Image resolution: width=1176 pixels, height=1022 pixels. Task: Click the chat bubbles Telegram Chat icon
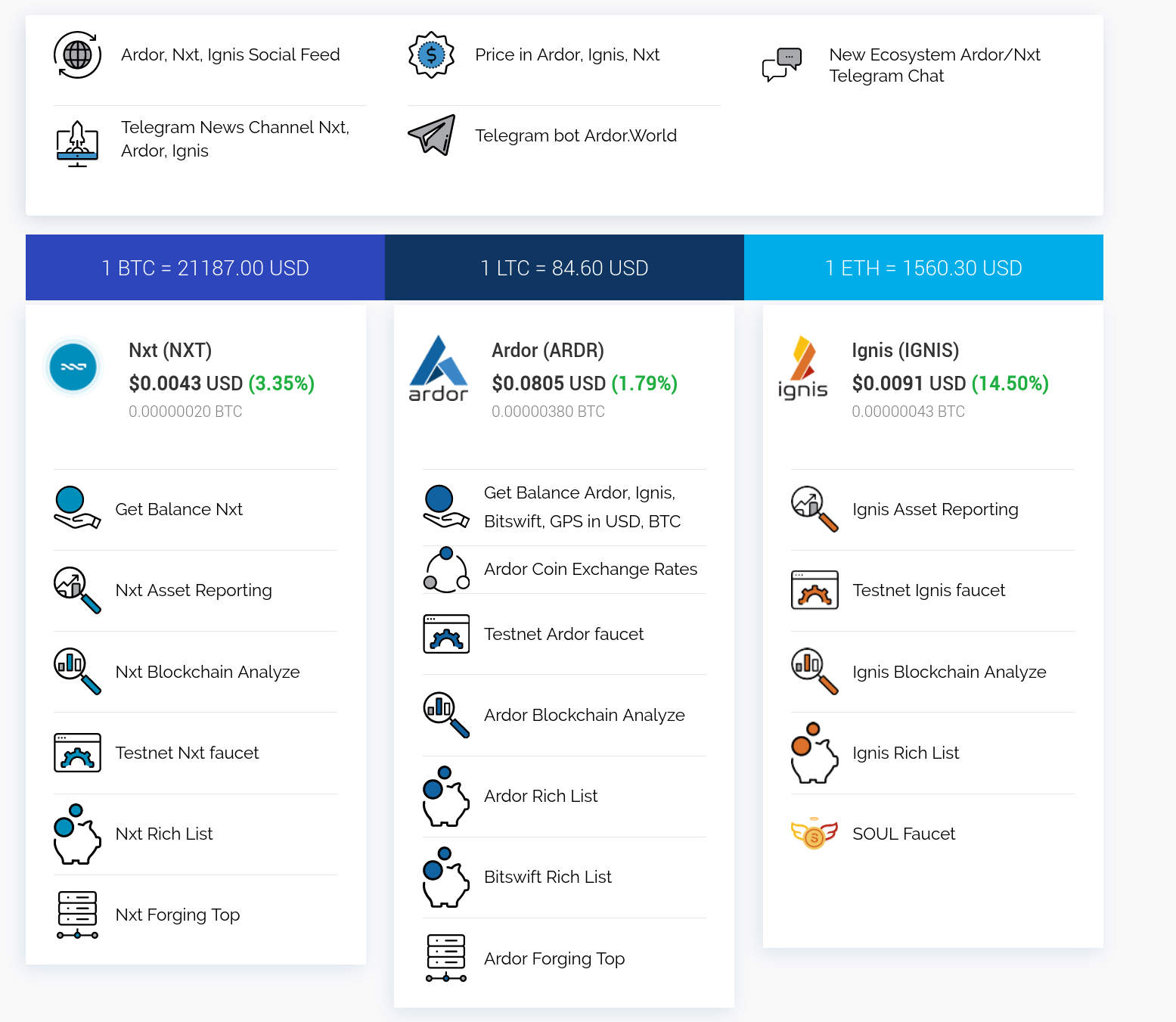(x=782, y=64)
